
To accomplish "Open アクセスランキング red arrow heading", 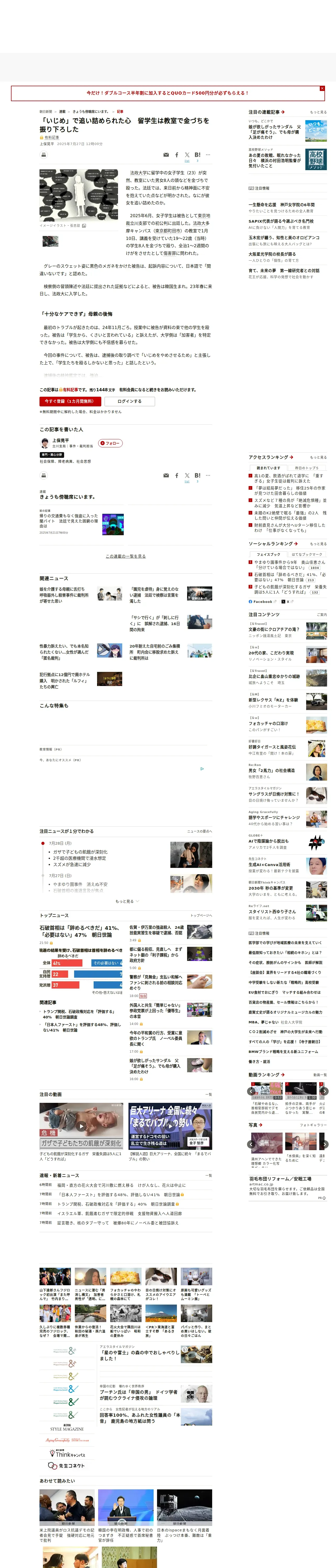I will (x=271, y=457).
